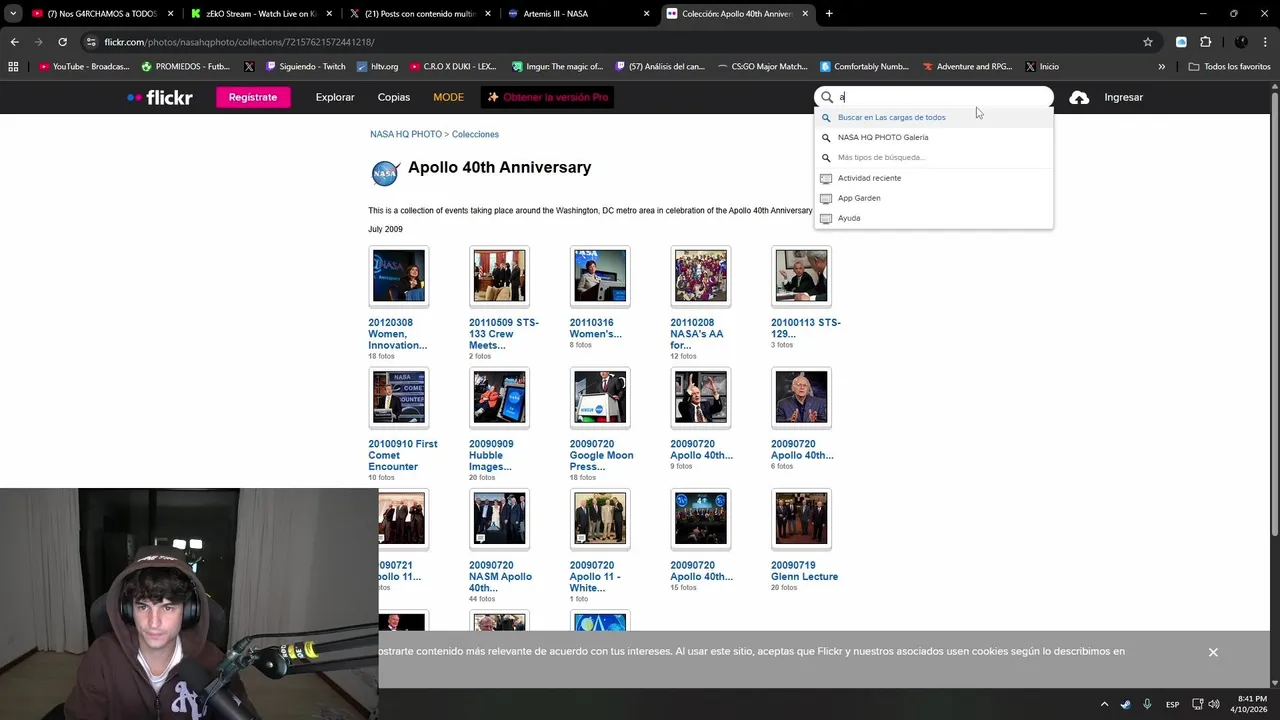
Task: Open 20110208 NASA's AA album thumbnail
Action: 700,276
